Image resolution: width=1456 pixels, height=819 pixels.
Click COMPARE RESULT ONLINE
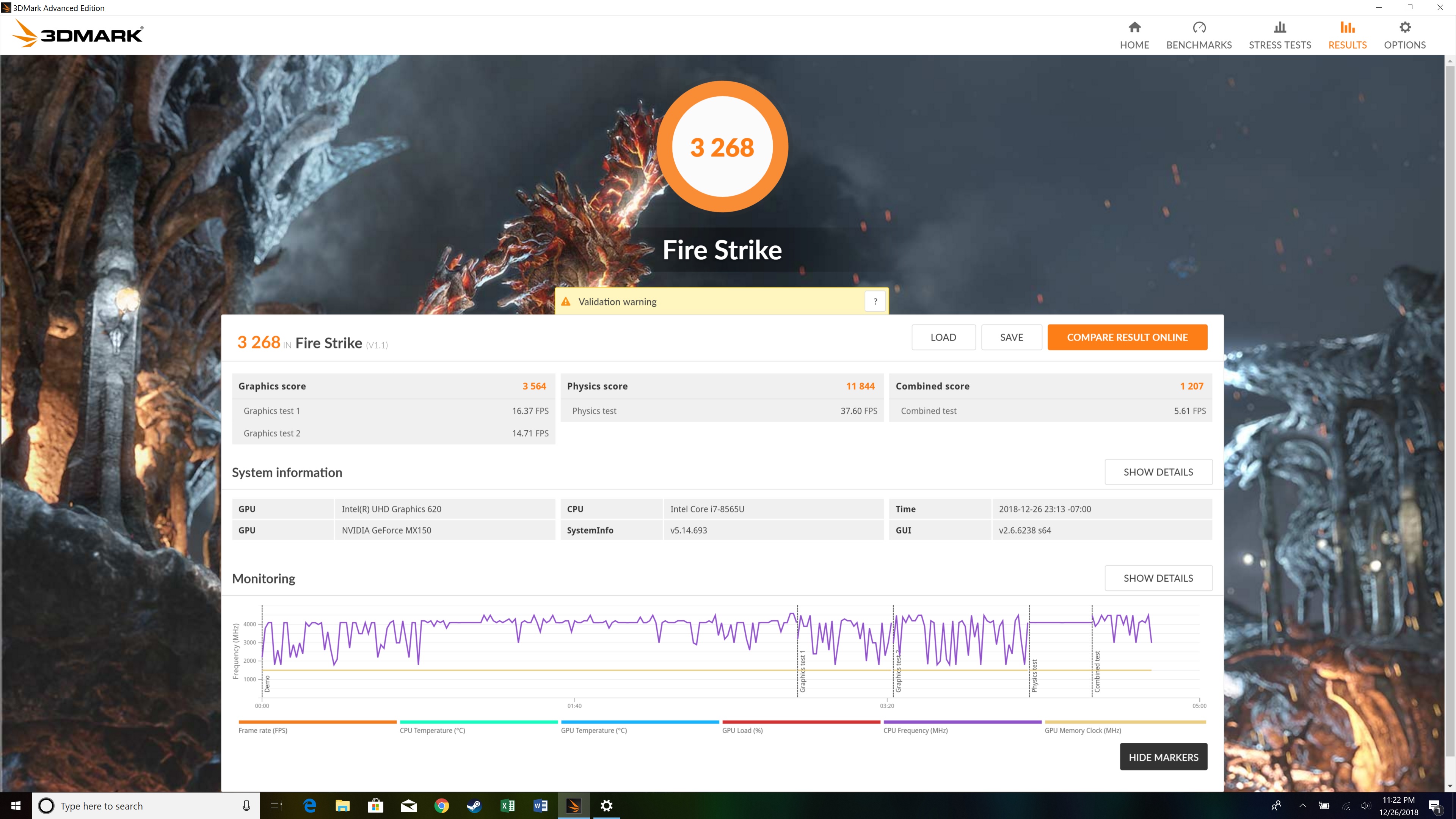click(x=1127, y=337)
